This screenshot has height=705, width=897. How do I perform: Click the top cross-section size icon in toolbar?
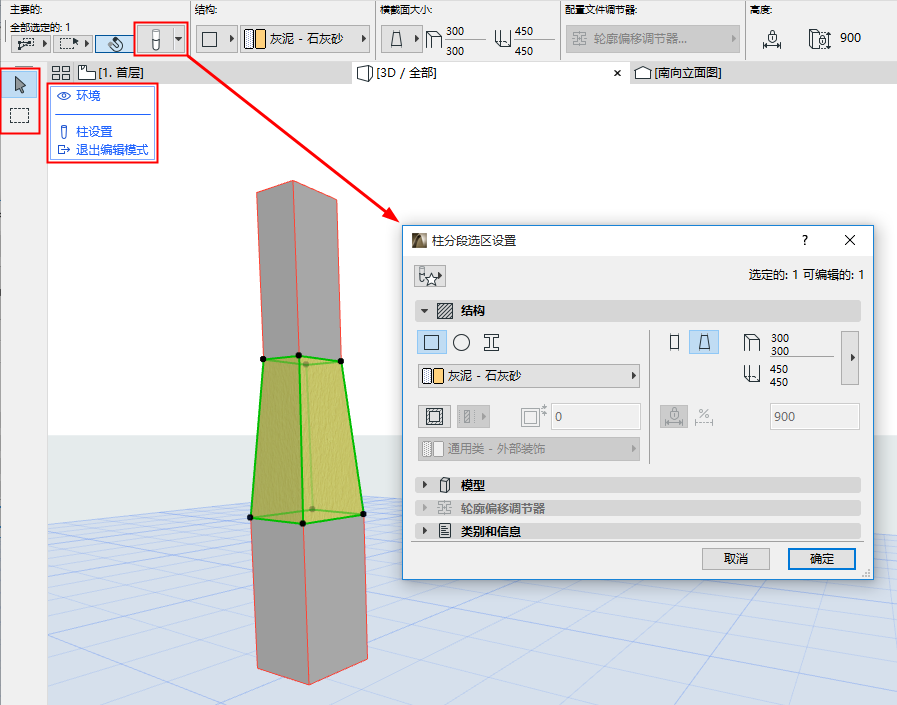[x=434, y=39]
